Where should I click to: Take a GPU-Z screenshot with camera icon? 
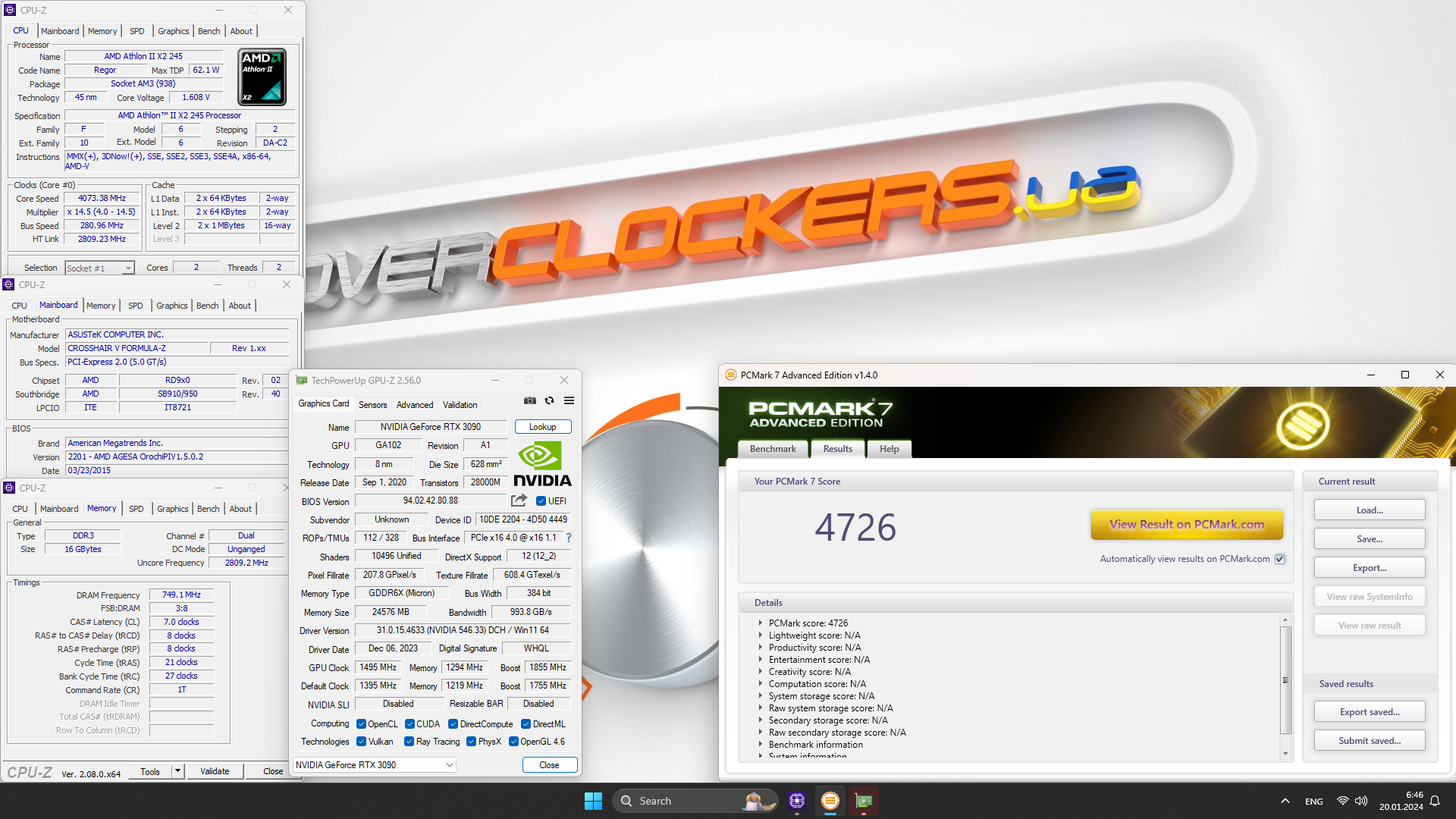pyautogui.click(x=530, y=400)
